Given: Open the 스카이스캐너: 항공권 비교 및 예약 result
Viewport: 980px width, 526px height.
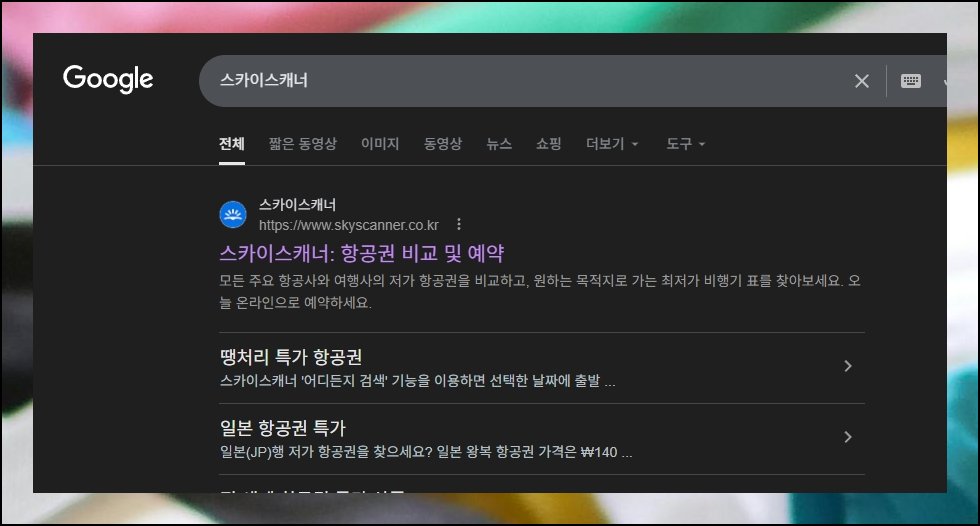Looking at the screenshot, I should click(x=361, y=253).
